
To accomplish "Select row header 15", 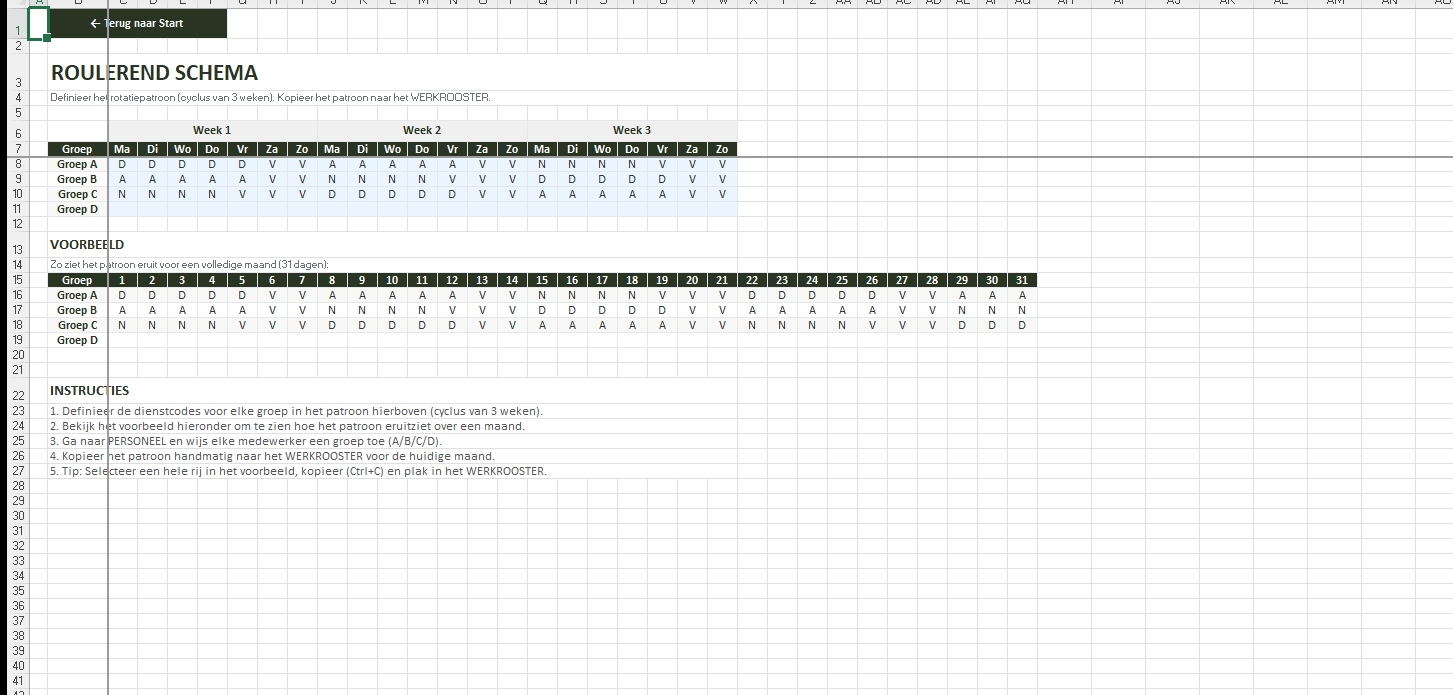I will (18, 280).
